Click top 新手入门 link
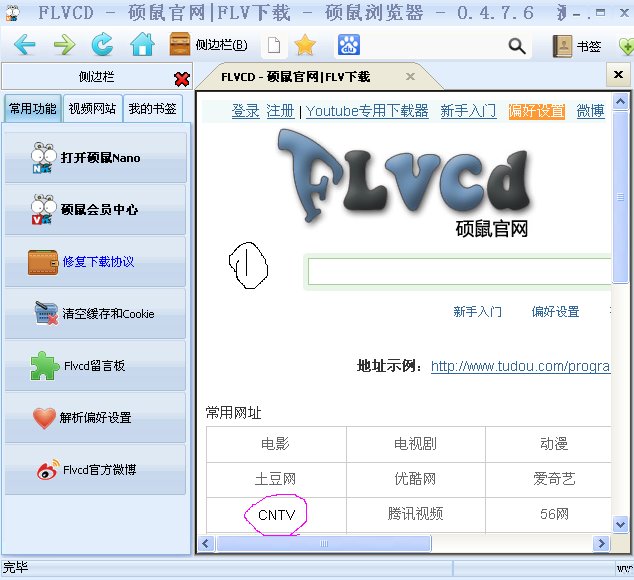Screen dimensions: 634x580 [x=468, y=110]
